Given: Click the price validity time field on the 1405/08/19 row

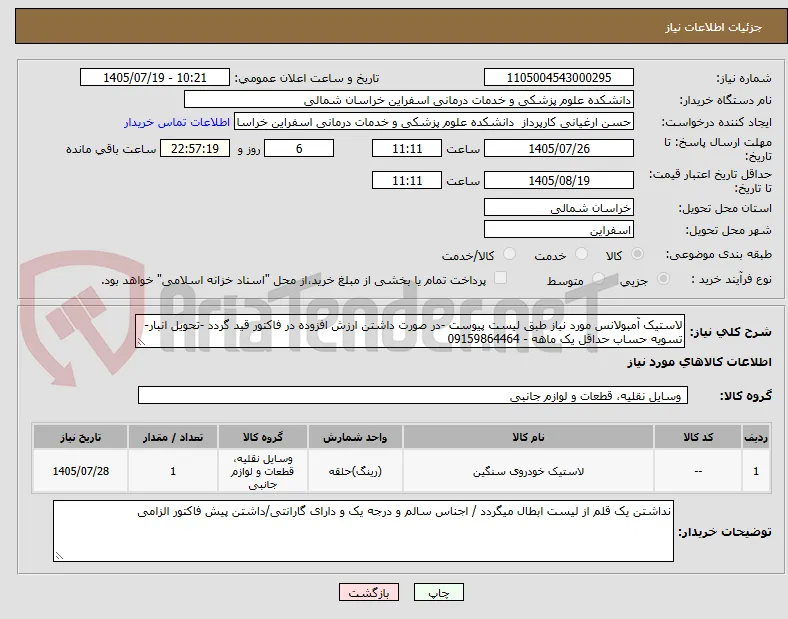Looking at the screenshot, I should tap(407, 180).
